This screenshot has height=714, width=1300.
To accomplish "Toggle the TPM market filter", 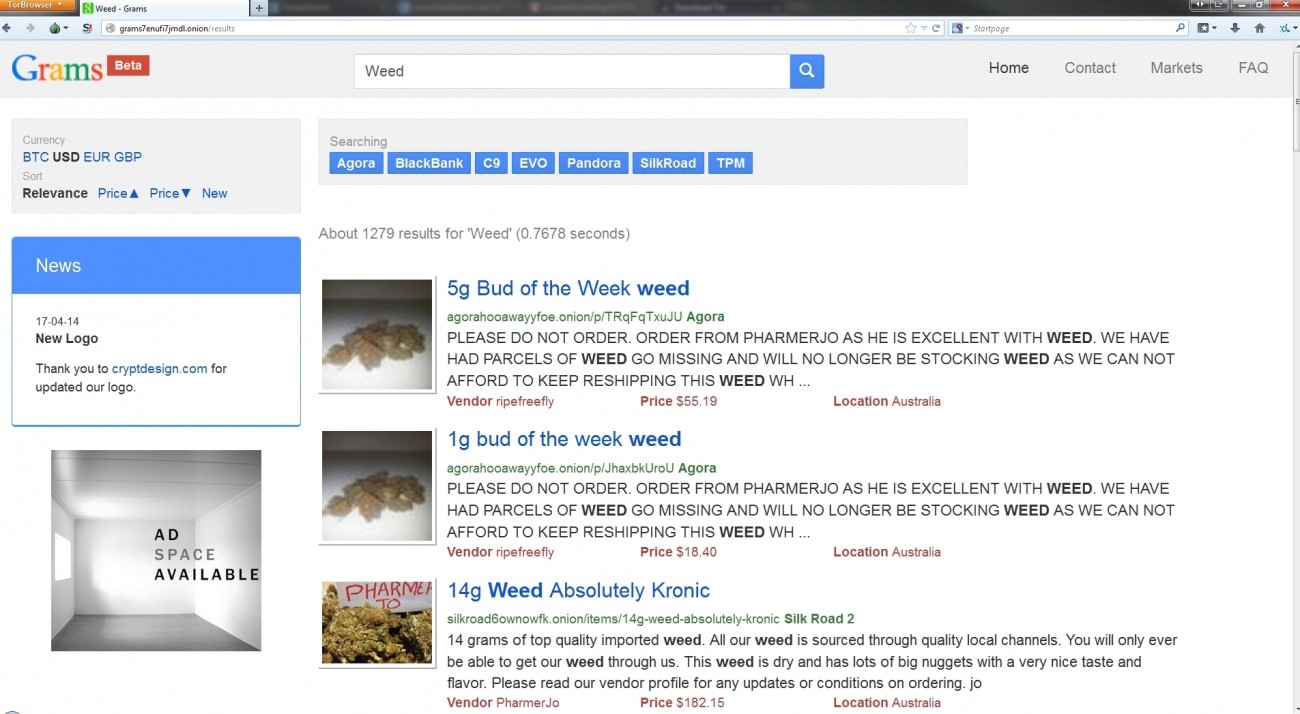I will click(x=731, y=163).
